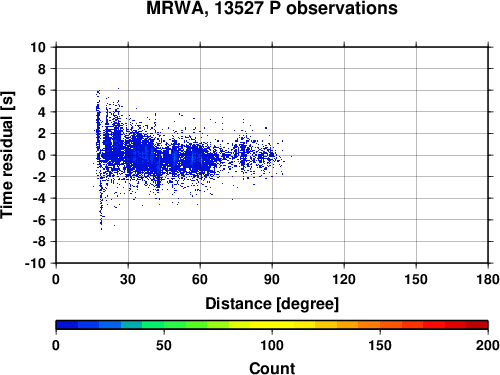Click x-axis tick label '120'
The height and width of the screenshot is (375, 500).
(x=344, y=279)
